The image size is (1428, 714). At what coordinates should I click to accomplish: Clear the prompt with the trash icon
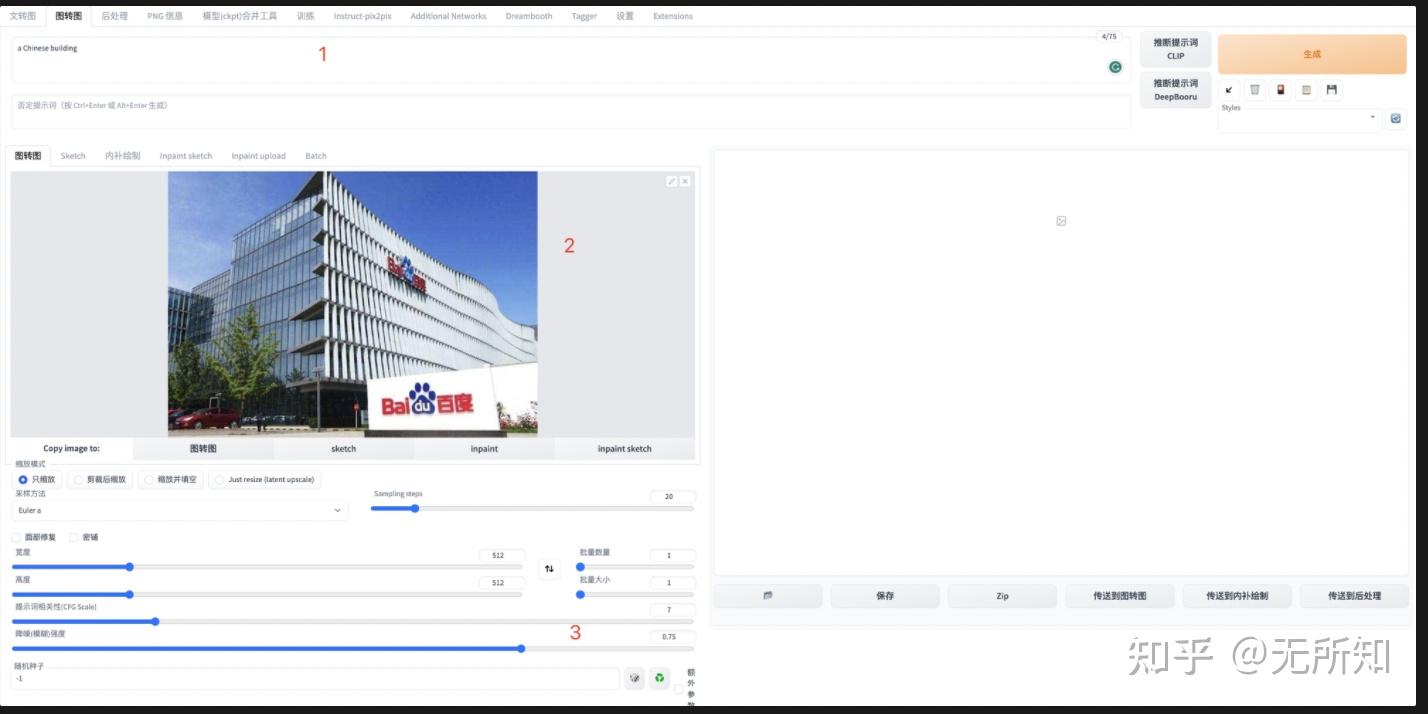(1255, 90)
